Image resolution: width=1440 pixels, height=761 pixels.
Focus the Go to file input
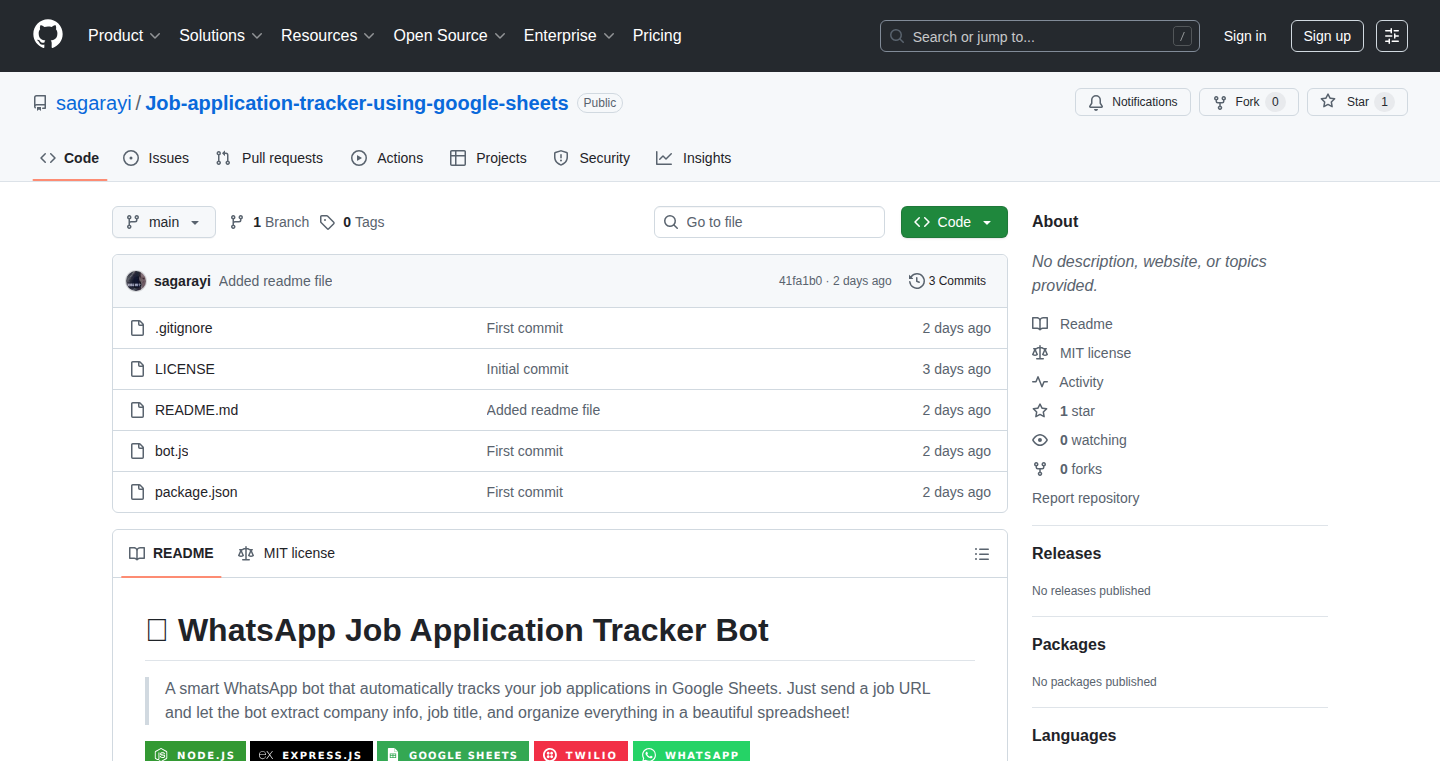pyautogui.click(x=770, y=222)
